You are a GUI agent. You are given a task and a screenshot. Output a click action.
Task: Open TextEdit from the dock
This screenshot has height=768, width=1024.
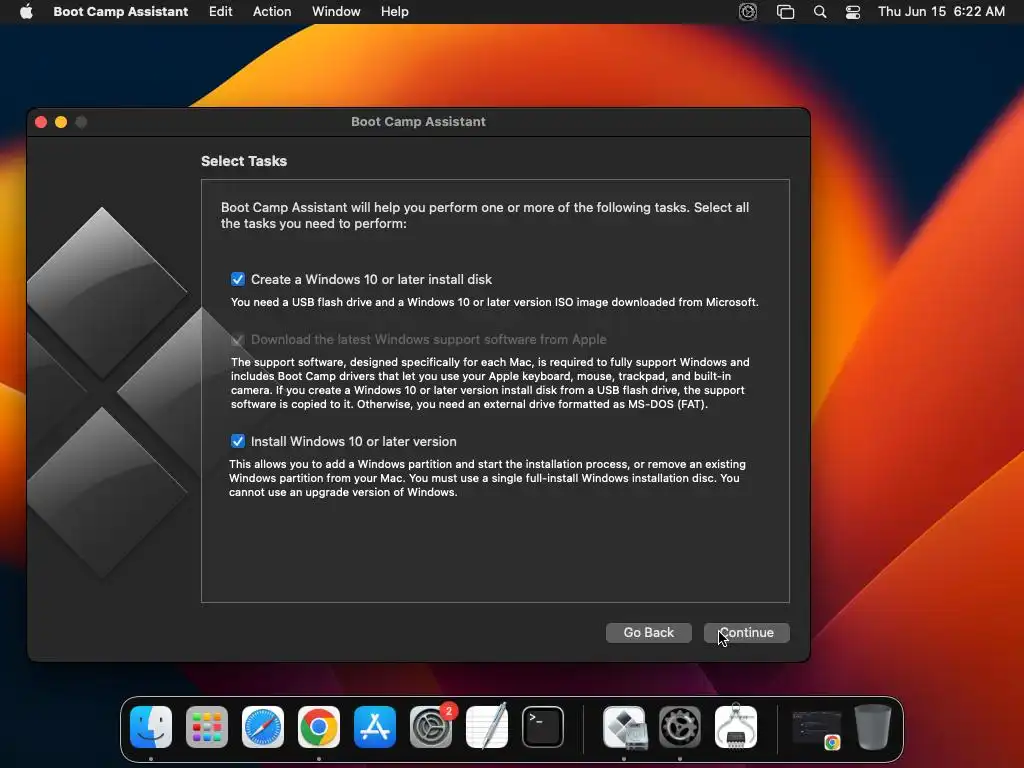pyautogui.click(x=487, y=727)
